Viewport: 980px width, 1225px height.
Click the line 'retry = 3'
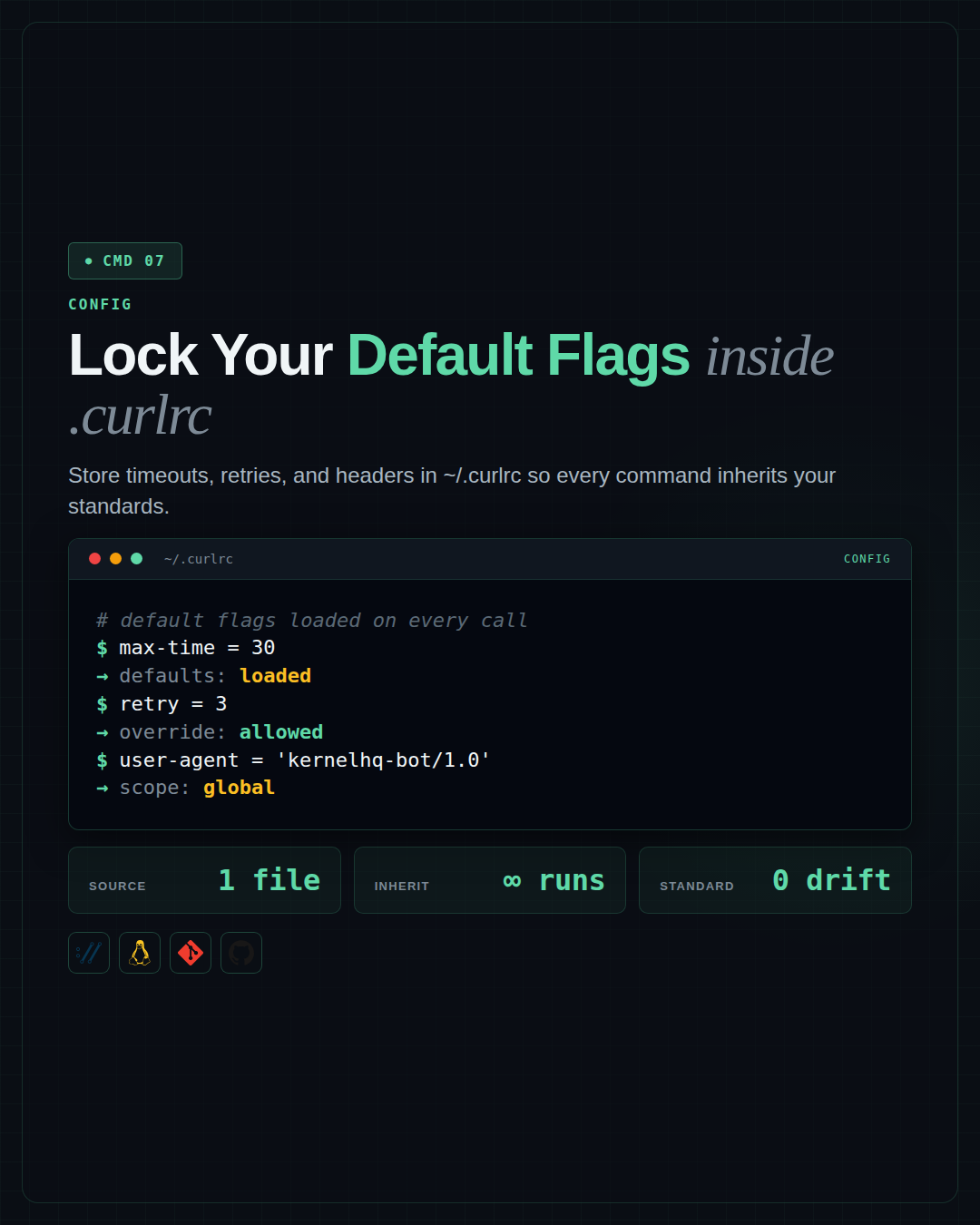pyautogui.click(x=162, y=704)
